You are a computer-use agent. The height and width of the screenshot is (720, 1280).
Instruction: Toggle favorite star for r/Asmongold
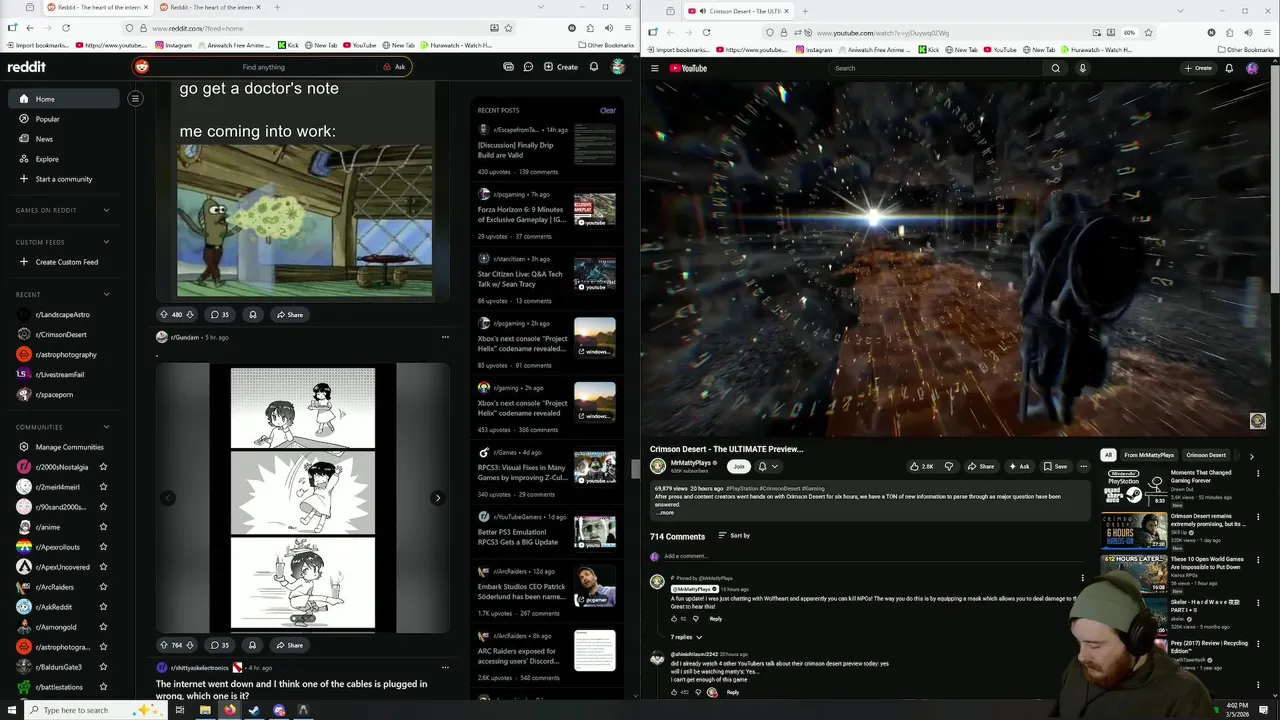103,627
